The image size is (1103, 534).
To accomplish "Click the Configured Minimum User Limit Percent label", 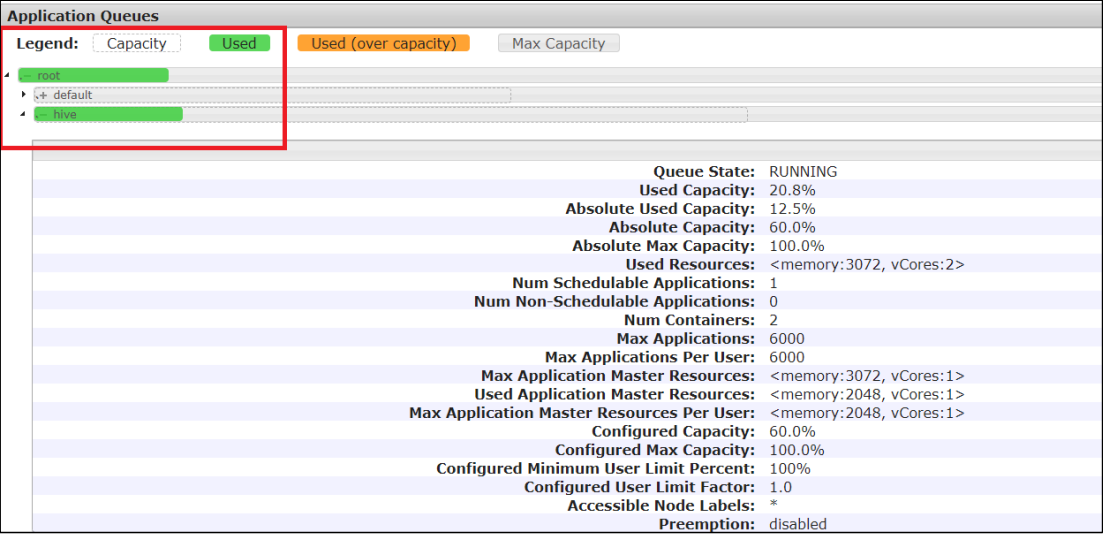I will [595, 468].
